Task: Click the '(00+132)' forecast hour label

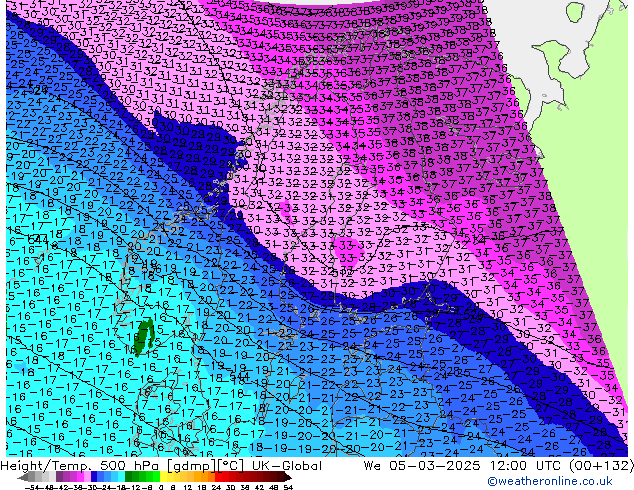Action: 601,466
